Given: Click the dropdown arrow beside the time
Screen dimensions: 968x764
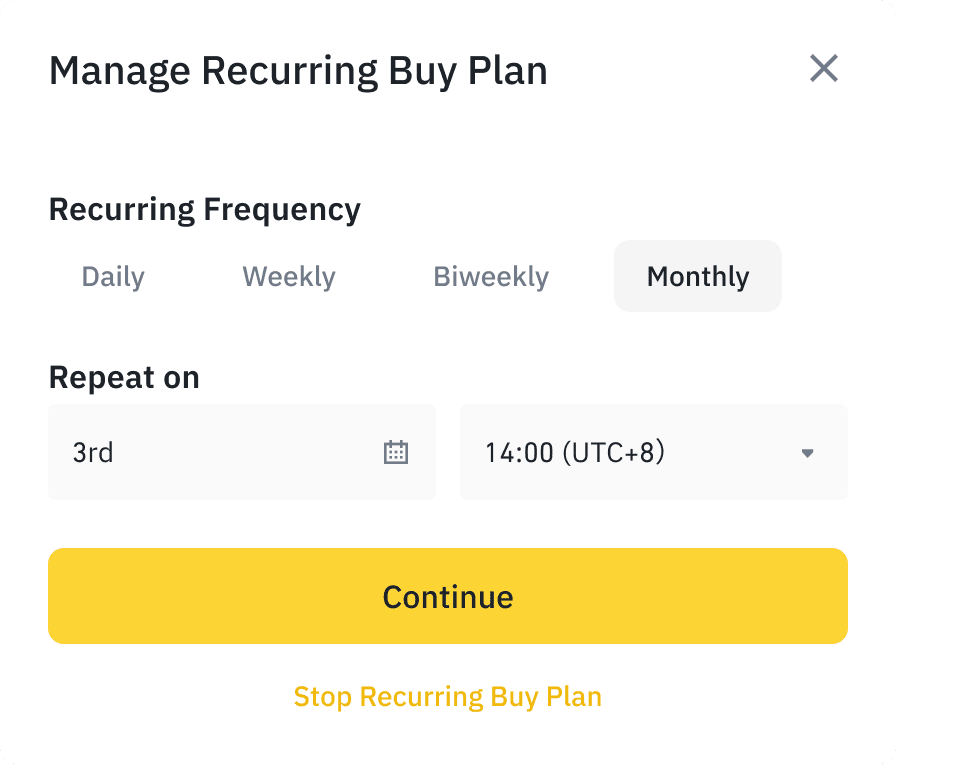Looking at the screenshot, I should click(x=808, y=452).
